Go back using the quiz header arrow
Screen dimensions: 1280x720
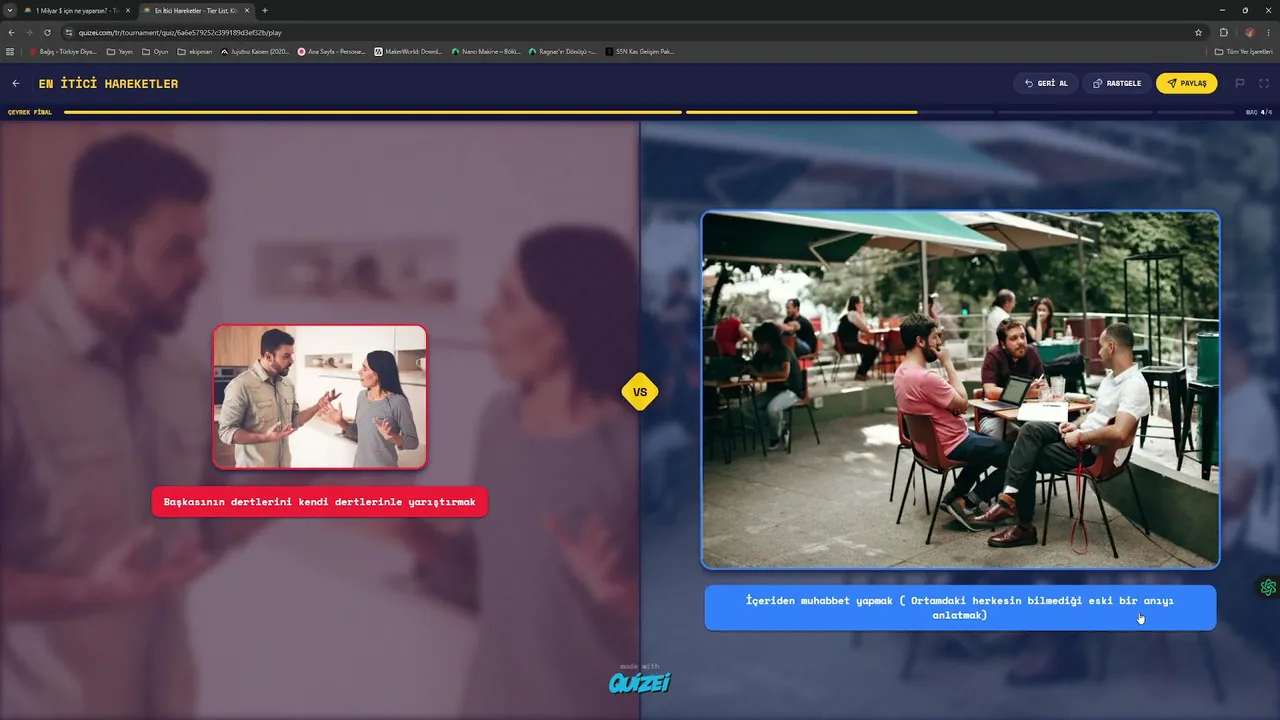(16, 84)
